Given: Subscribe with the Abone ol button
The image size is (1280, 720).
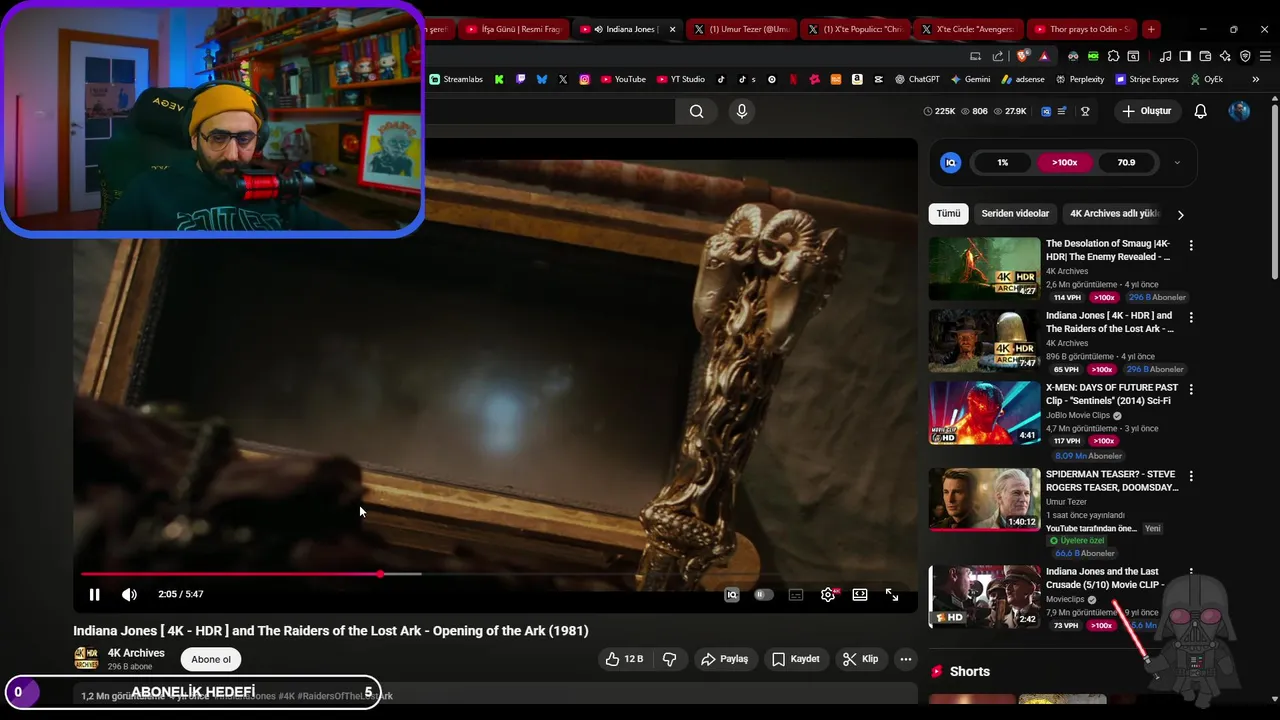Looking at the screenshot, I should [x=211, y=659].
